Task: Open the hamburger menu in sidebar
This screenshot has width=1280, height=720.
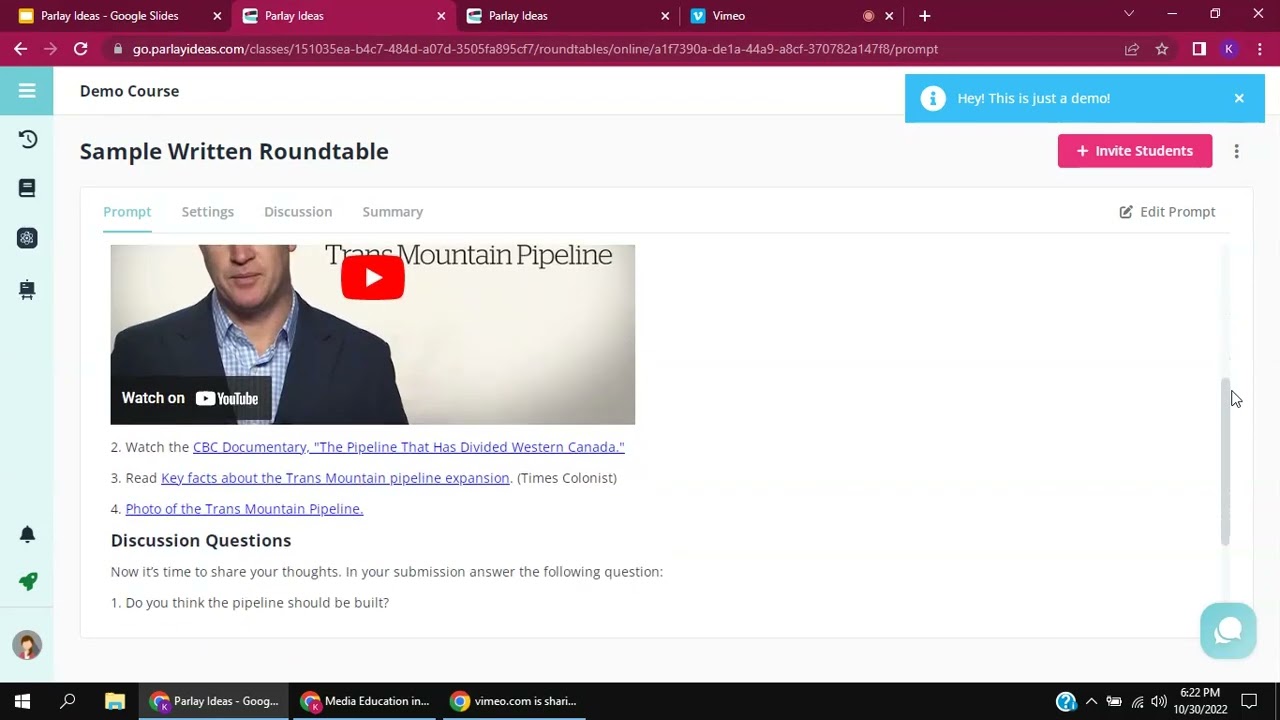Action: click(27, 91)
